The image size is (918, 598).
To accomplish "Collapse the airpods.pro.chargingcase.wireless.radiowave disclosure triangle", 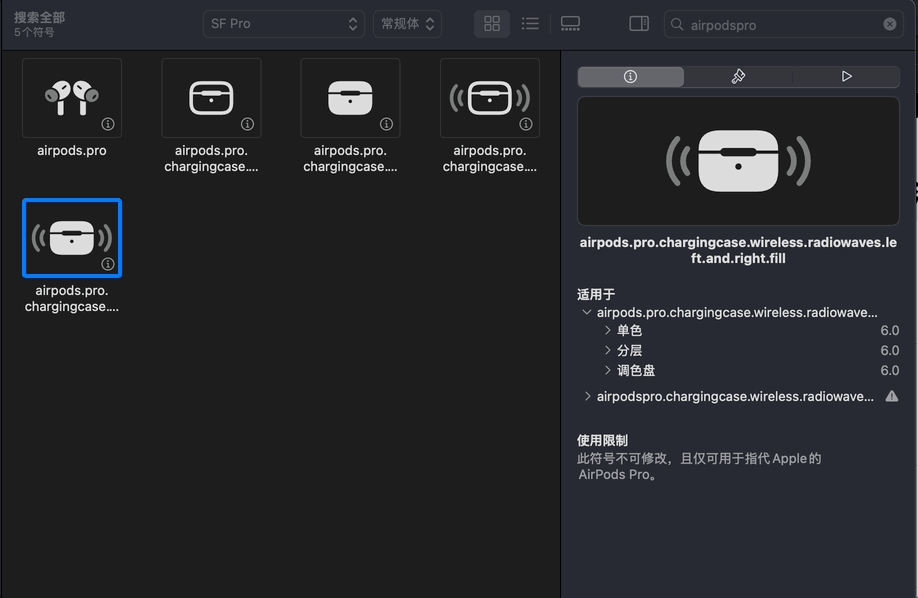I will [x=586, y=312].
